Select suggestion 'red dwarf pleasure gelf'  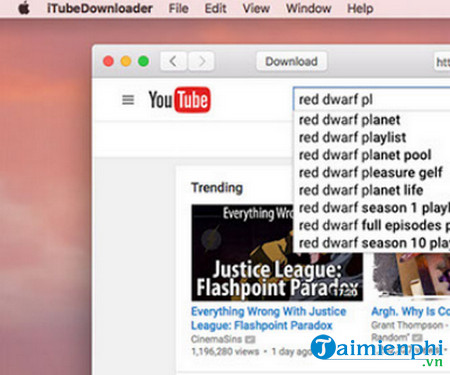click(372, 173)
